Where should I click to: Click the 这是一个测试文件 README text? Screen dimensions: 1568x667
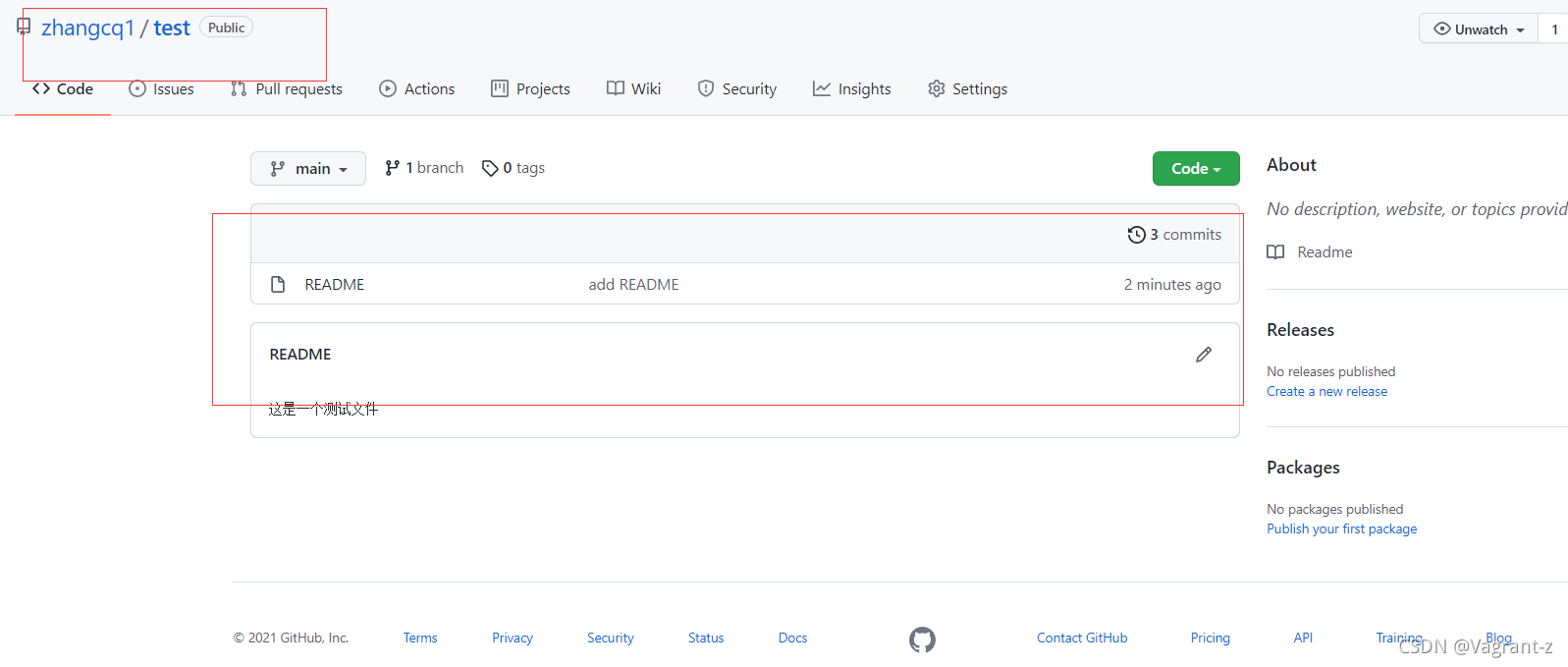pos(323,409)
